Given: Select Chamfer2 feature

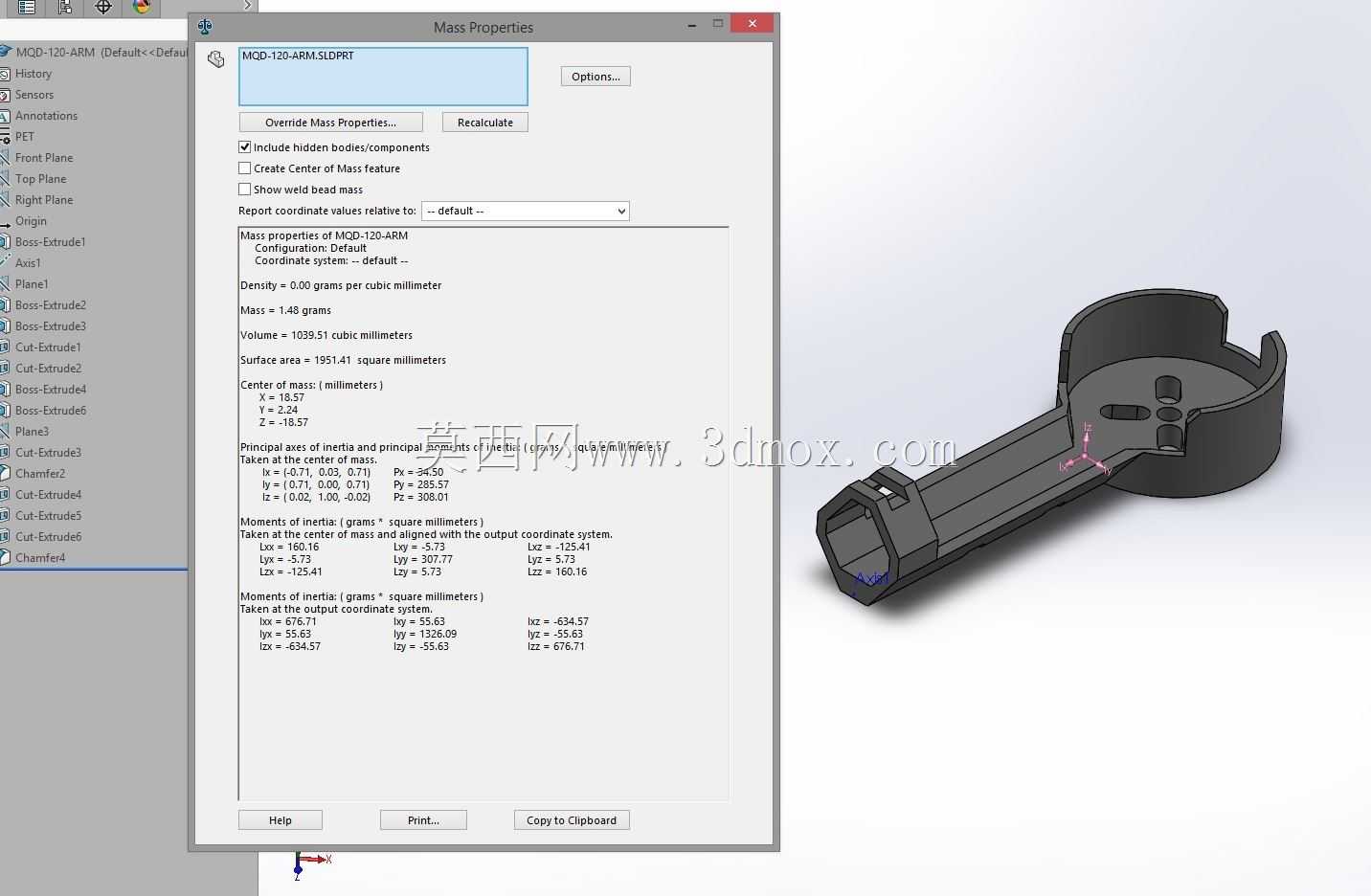Looking at the screenshot, I should [x=40, y=474].
